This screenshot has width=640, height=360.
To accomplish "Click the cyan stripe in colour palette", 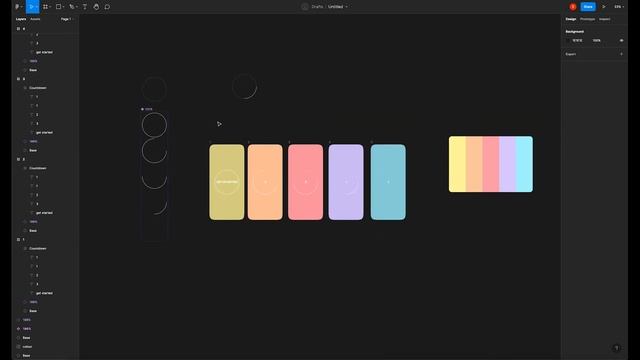I will 524,164.
